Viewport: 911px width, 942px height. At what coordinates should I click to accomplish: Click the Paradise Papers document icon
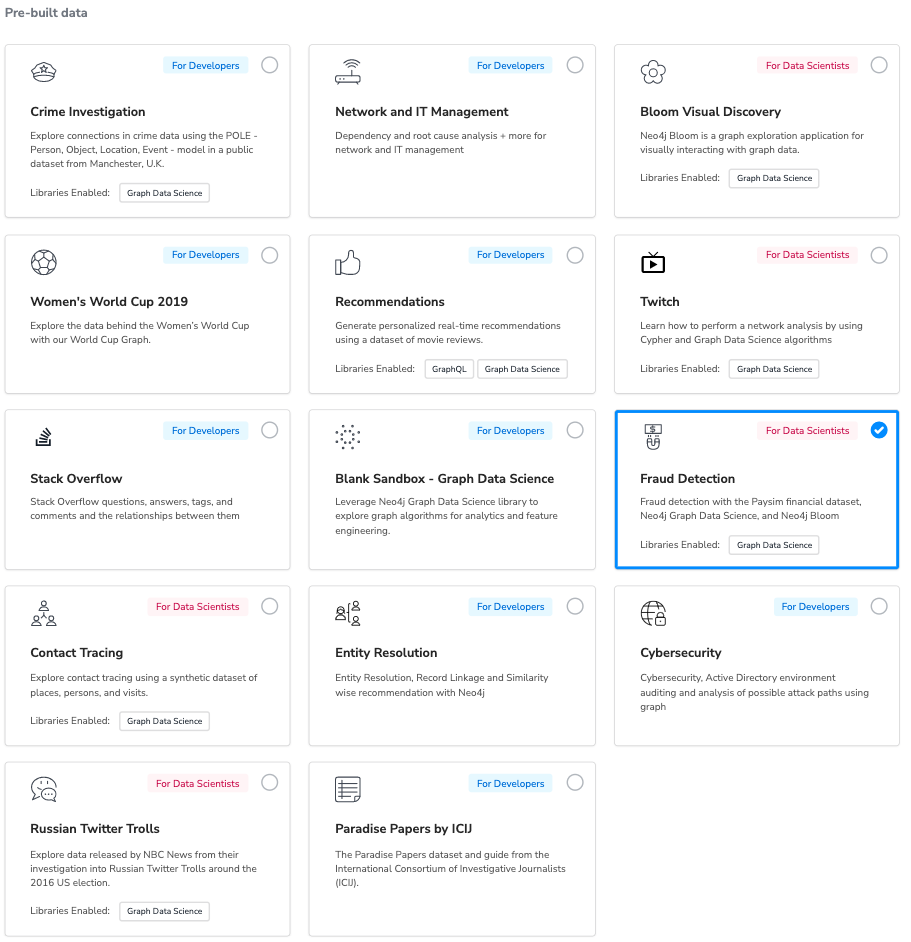click(348, 789)
